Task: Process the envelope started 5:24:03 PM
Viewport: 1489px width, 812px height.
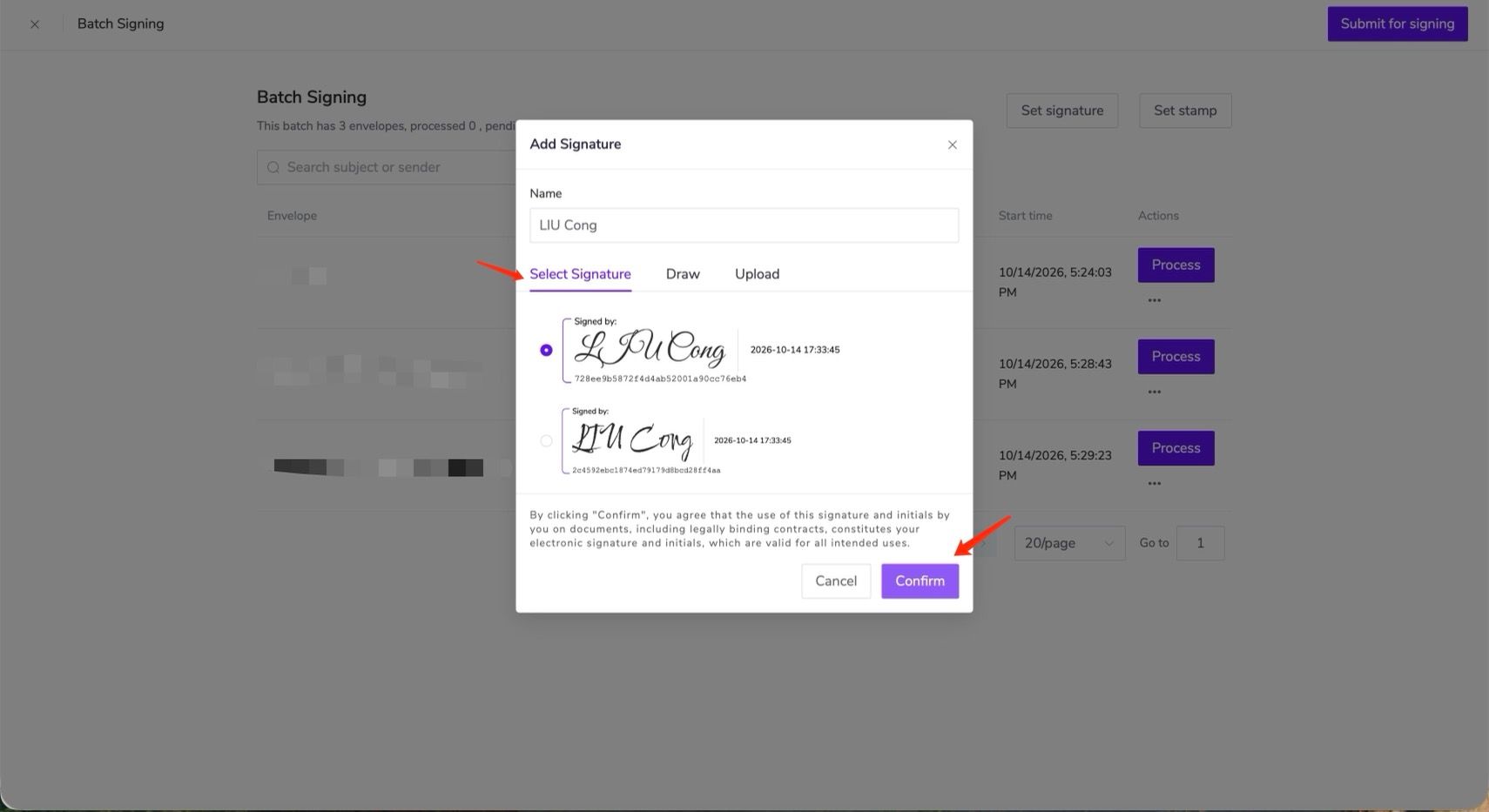Action: pyautogui.click(x=1176, y=265)
